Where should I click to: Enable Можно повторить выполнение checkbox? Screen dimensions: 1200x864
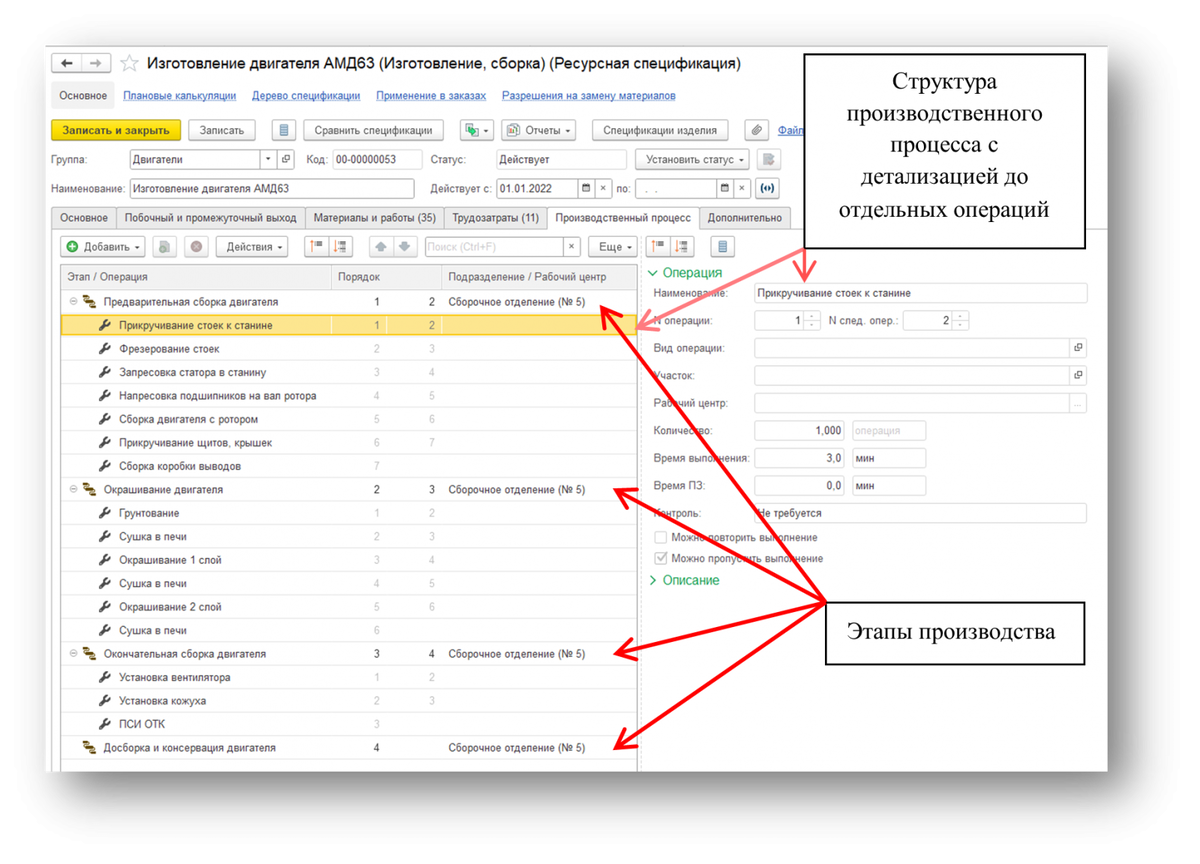tap(660, 538)
